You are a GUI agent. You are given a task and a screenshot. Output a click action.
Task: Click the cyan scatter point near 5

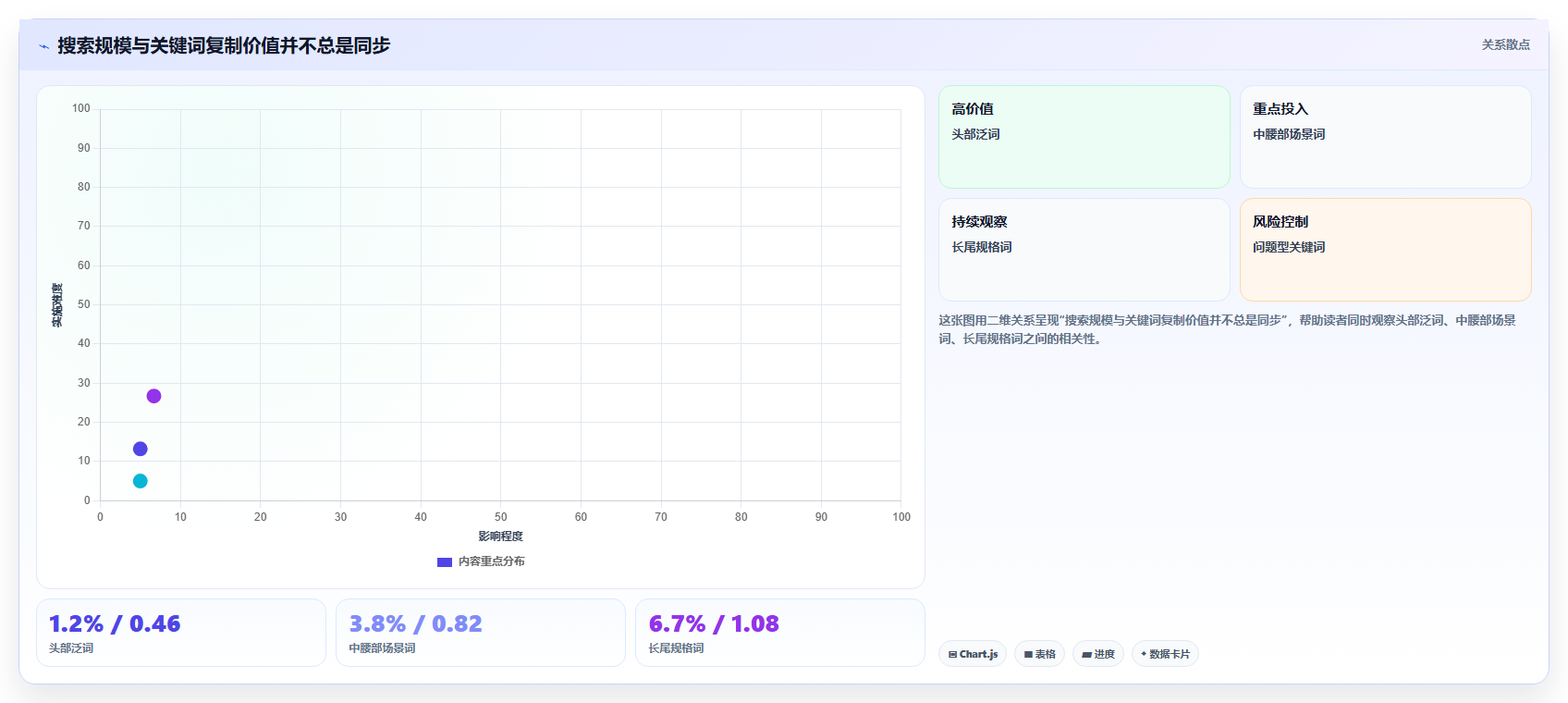141,481
